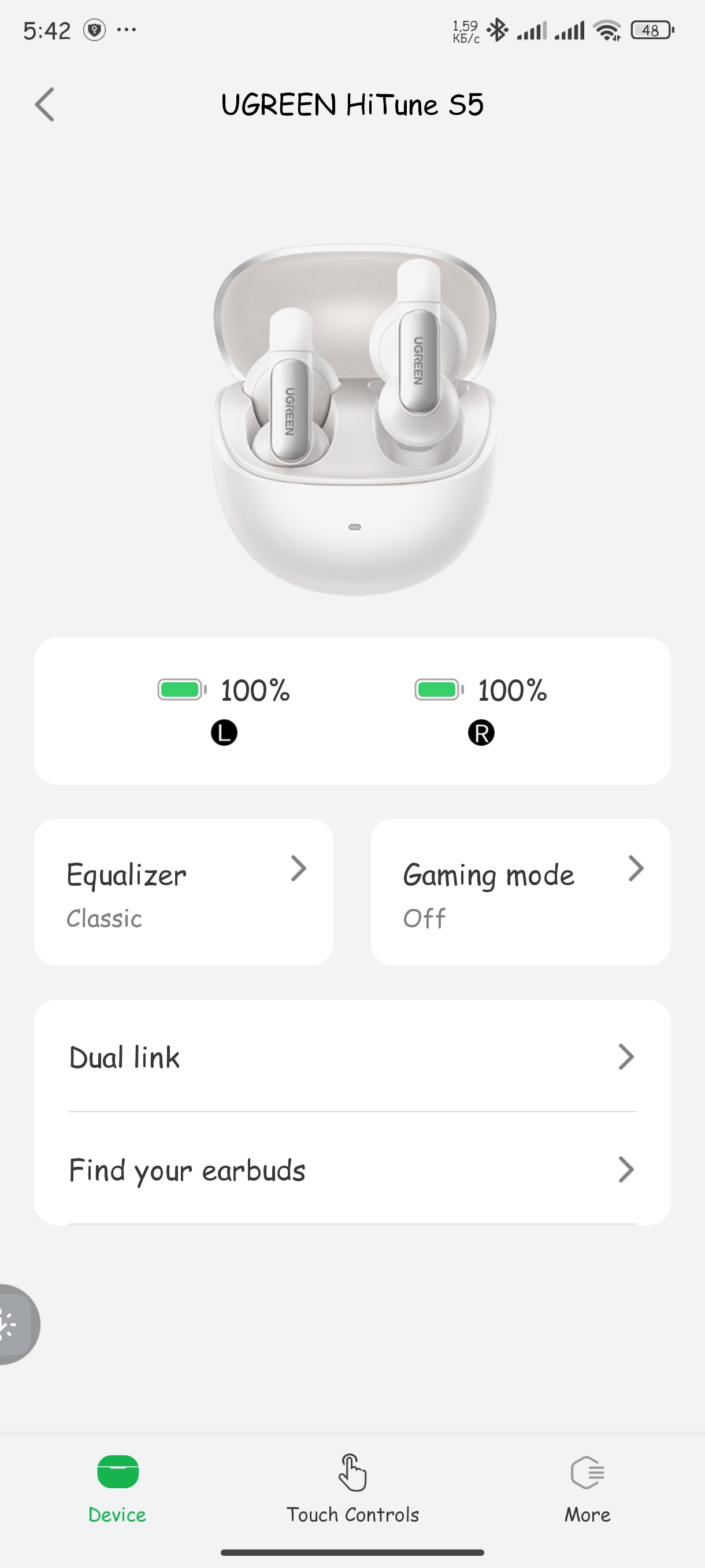This screenshot has height=1568, width=705.
Task: Tap the More menu icon
Action: coord(587,1472)
